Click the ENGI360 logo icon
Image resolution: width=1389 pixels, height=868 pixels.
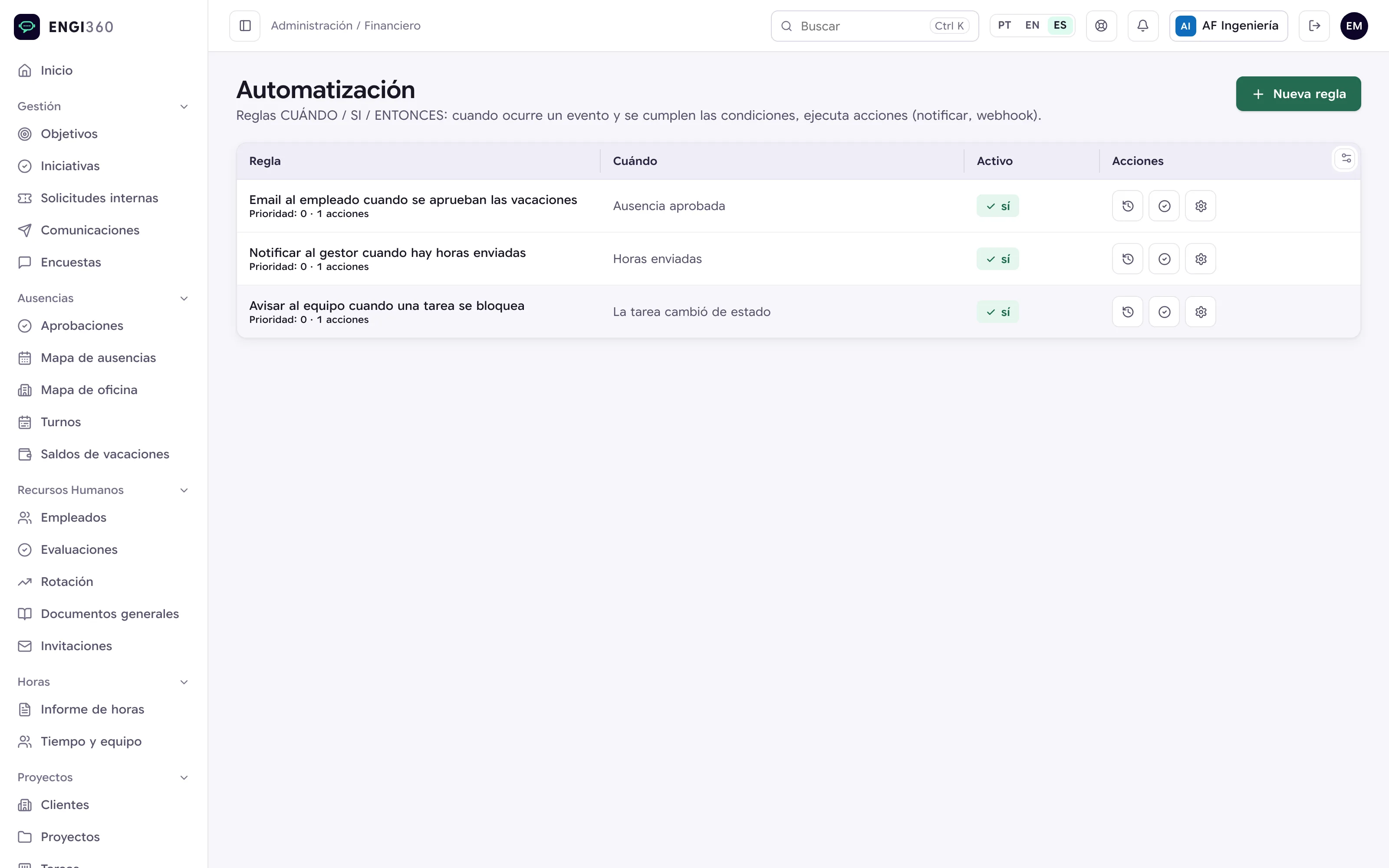point(27,26)
